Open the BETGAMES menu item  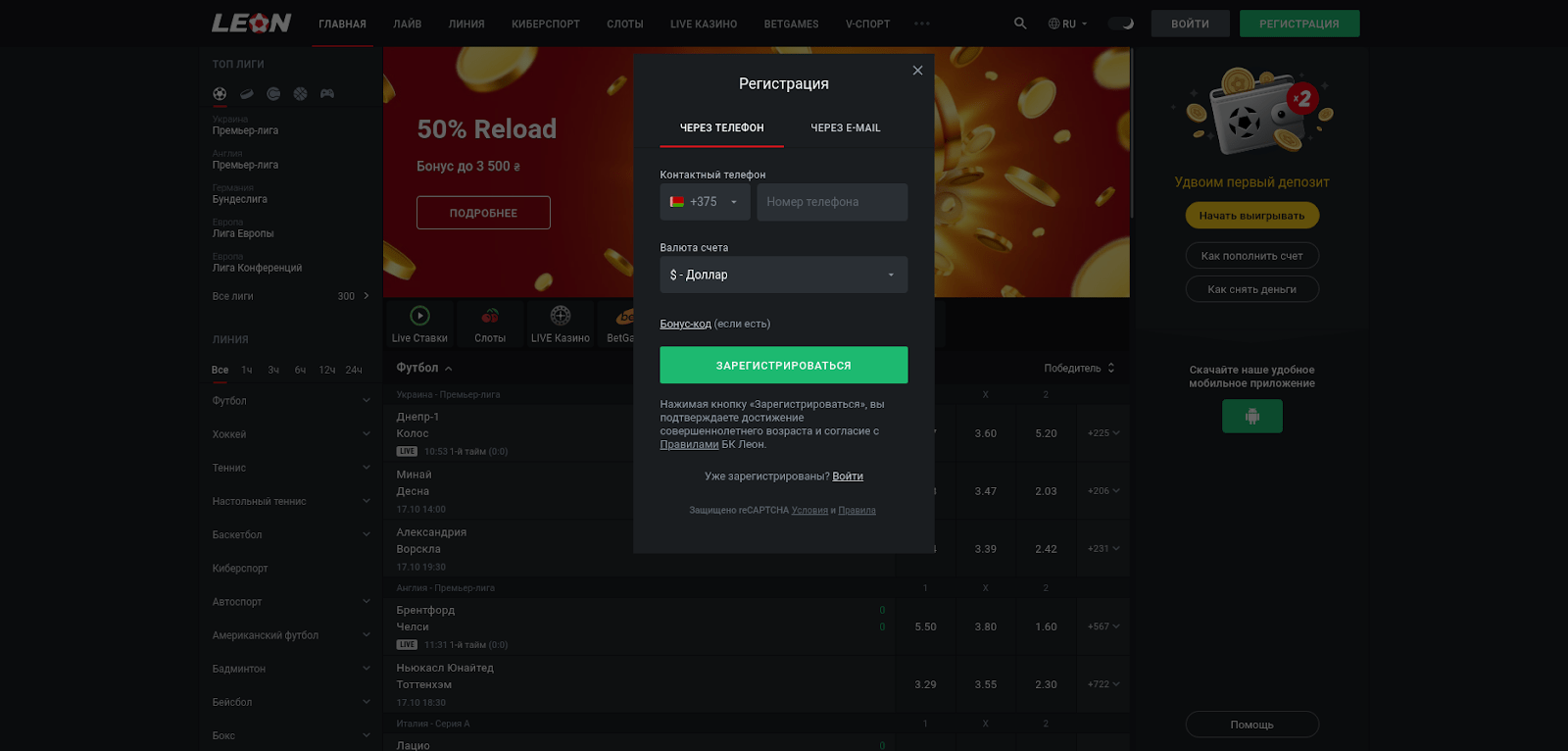pos(791,24)
